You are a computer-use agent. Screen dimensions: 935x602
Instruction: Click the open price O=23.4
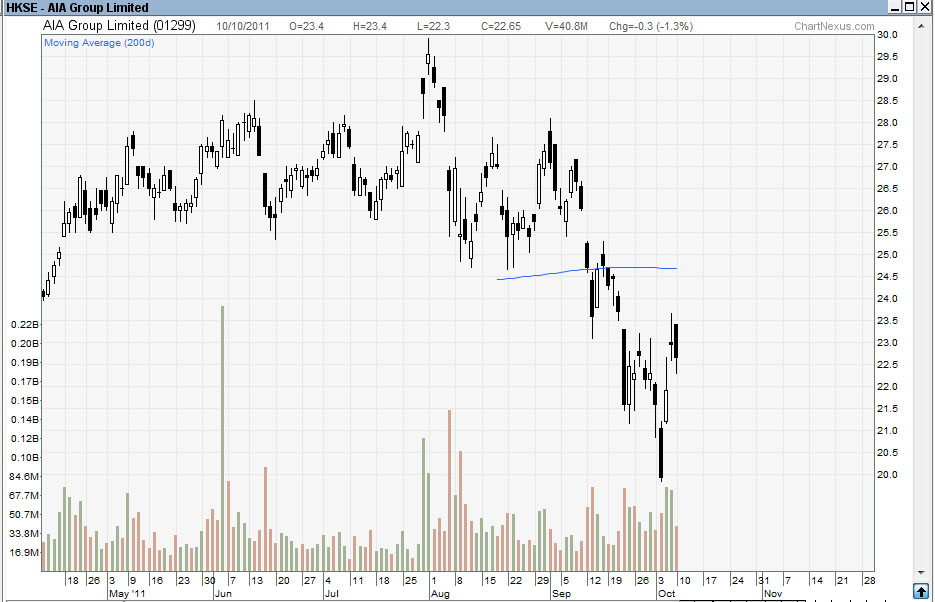[x=306, y=26]
